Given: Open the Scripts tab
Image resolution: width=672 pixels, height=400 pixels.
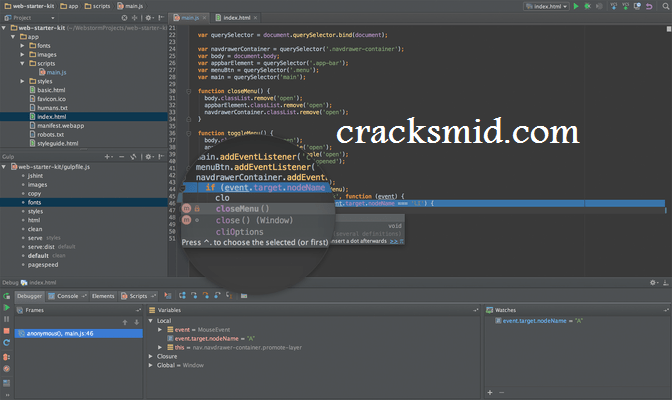Looking at the screenshot, I should (x=138, y=296).
